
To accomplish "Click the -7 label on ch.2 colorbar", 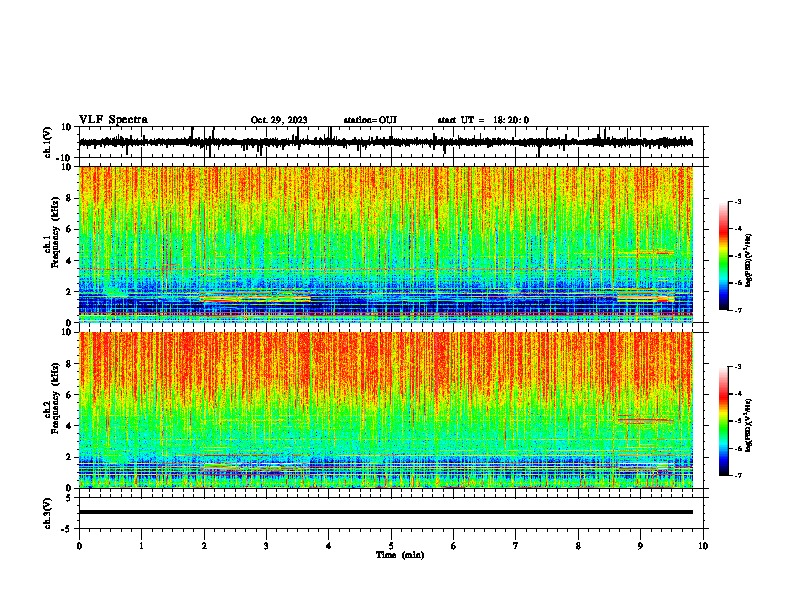I will click(x=738, y=475).
